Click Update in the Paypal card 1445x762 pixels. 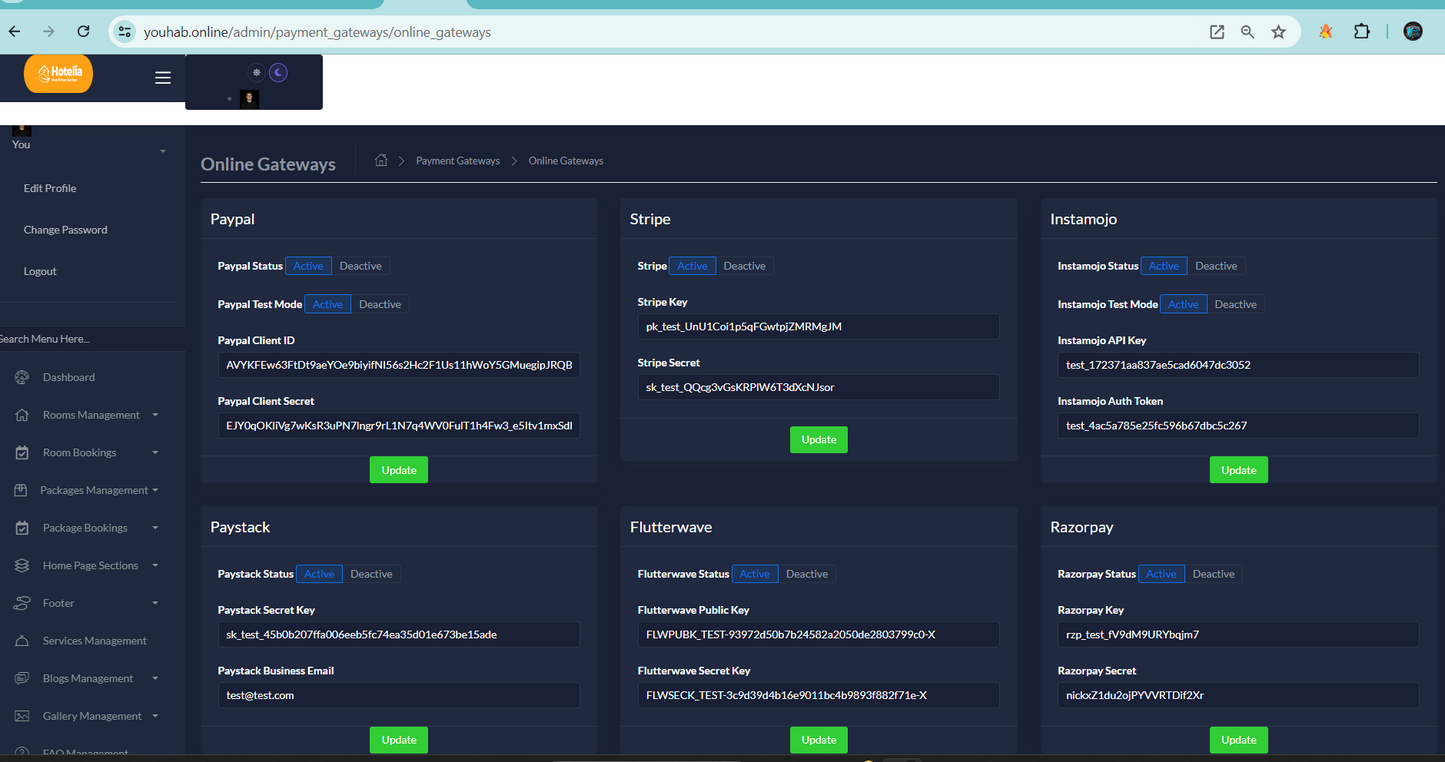click(399, 470)
